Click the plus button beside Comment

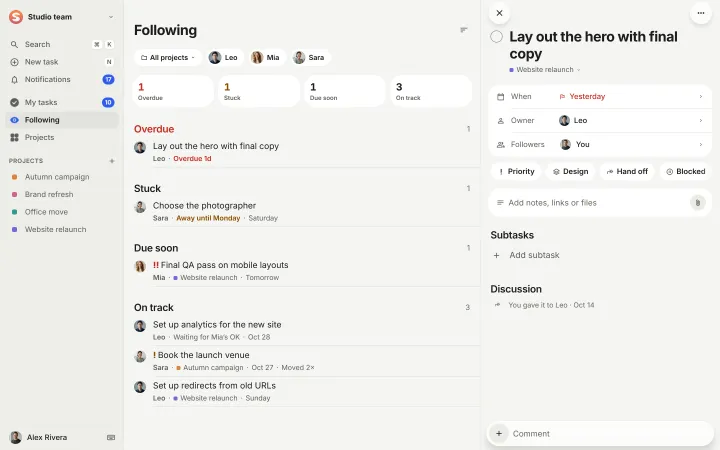[499, 433]
